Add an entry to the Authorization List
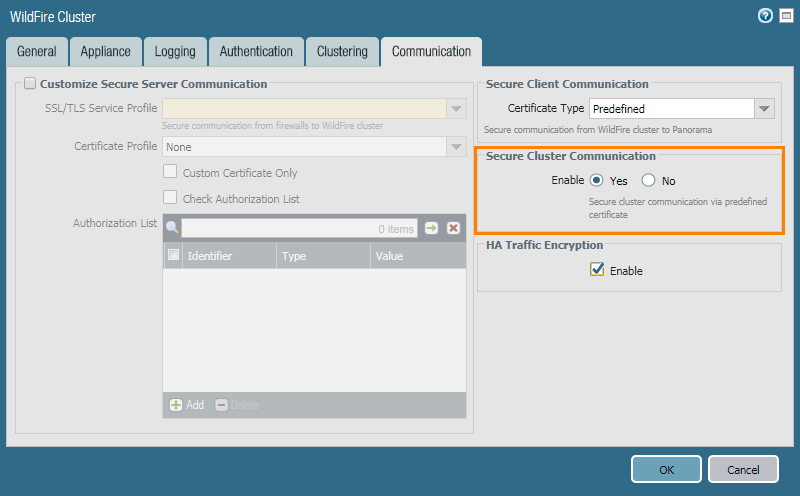The image size is (800, 496). (186, 405)
